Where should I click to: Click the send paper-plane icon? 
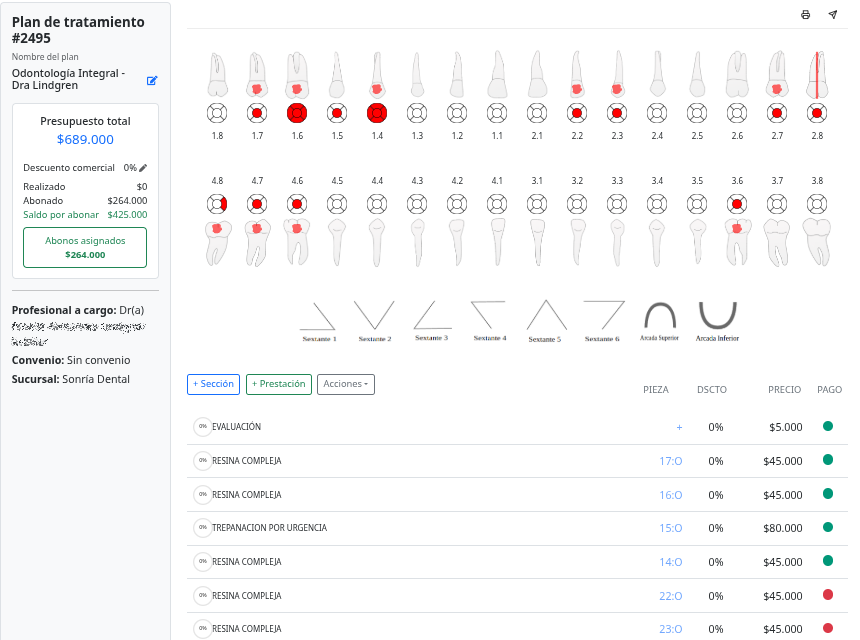(833, 14)
